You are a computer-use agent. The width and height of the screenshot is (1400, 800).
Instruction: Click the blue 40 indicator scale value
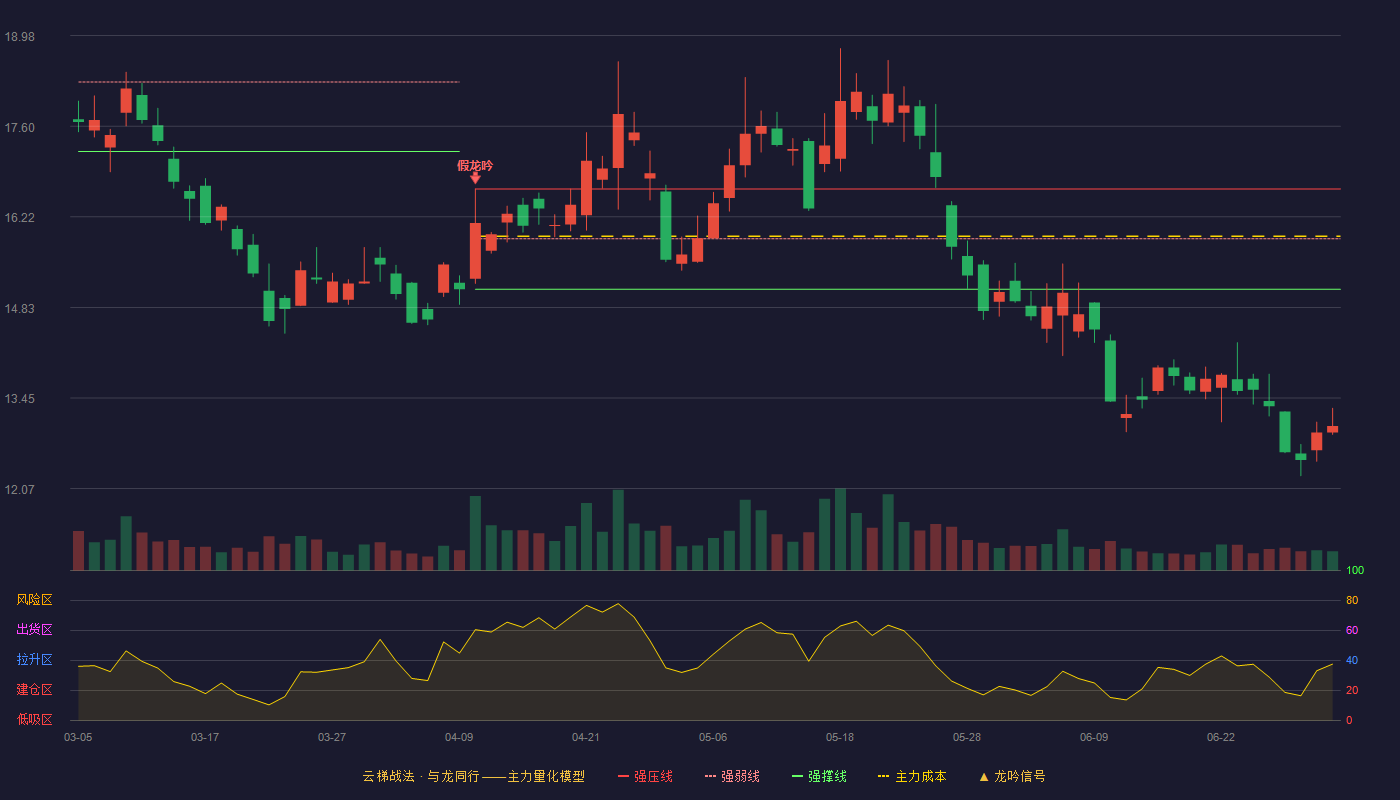(1352, 660)
